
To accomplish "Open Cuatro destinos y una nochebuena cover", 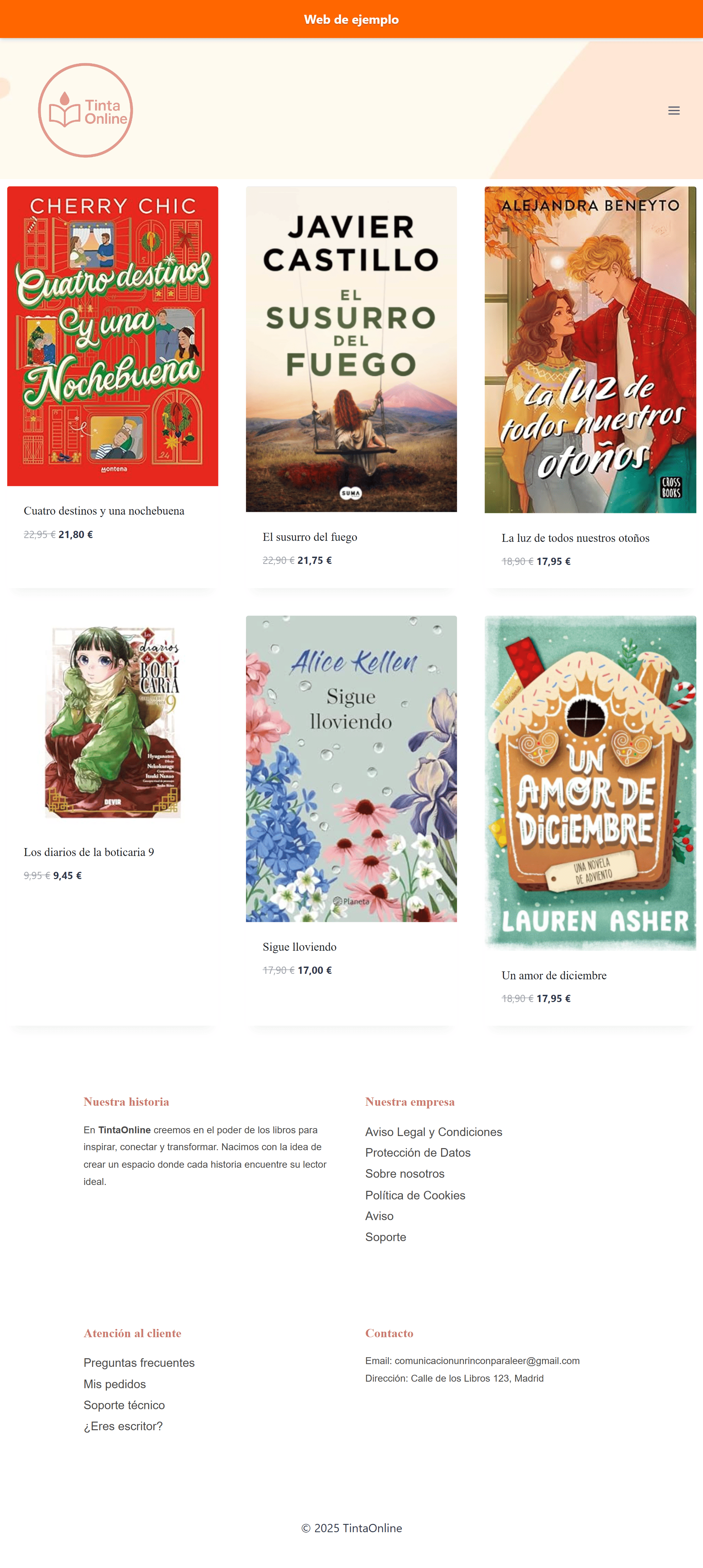I will click(113, 336).
